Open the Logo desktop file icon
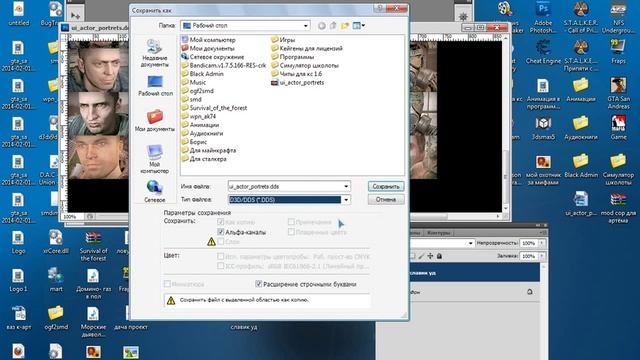 pyautogui.click(x=18, y=242)
